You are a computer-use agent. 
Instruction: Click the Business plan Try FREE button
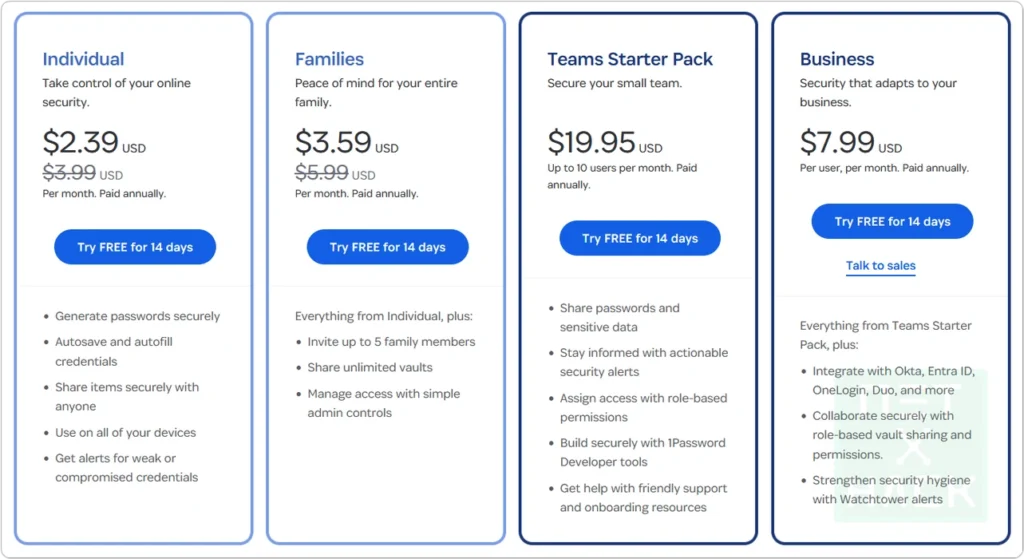coord(892,222)
